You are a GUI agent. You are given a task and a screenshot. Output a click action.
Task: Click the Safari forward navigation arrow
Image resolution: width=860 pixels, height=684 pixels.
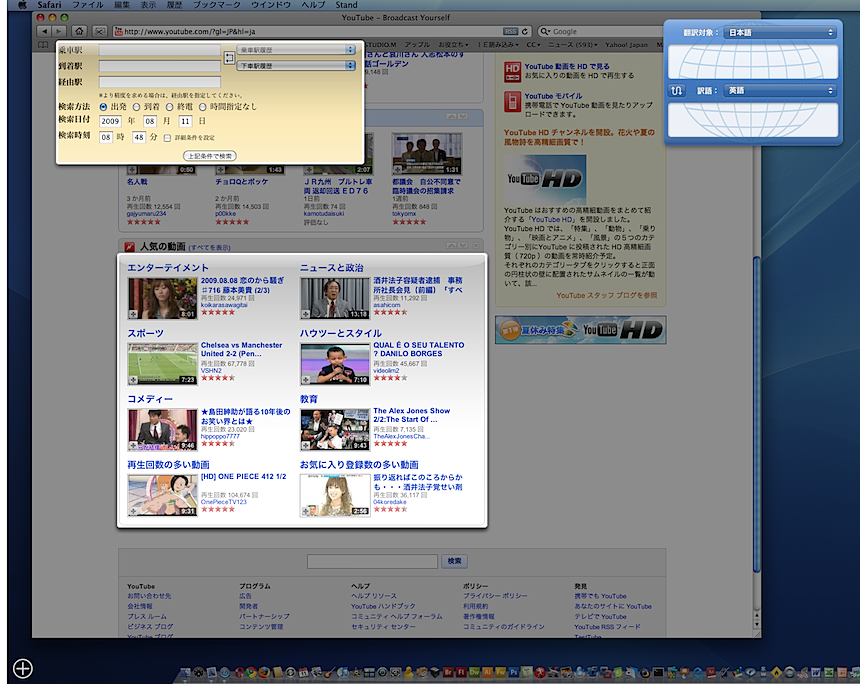[x=58, y=31]
